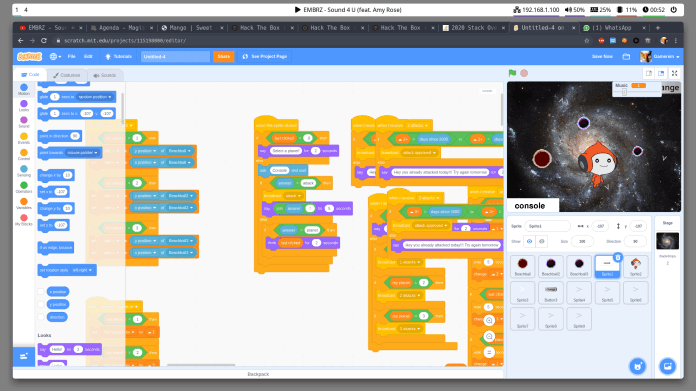Expand the account menu at top right
Image resolution: width=696 pixels, height=391 pixels.
tap(660, 56)
